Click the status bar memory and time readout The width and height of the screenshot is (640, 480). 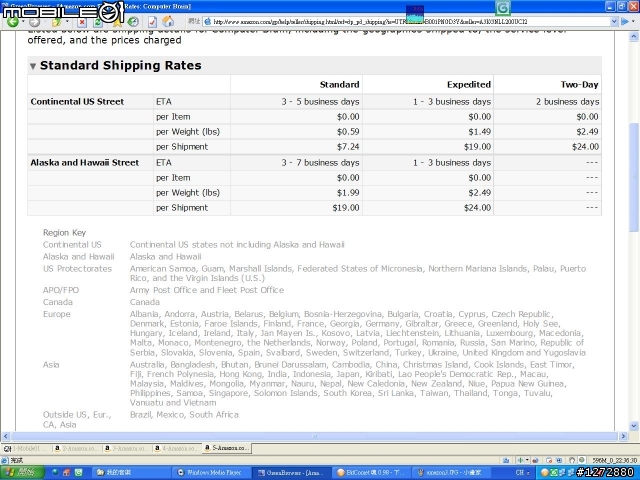pyautogui.click(x=614, y=460)
